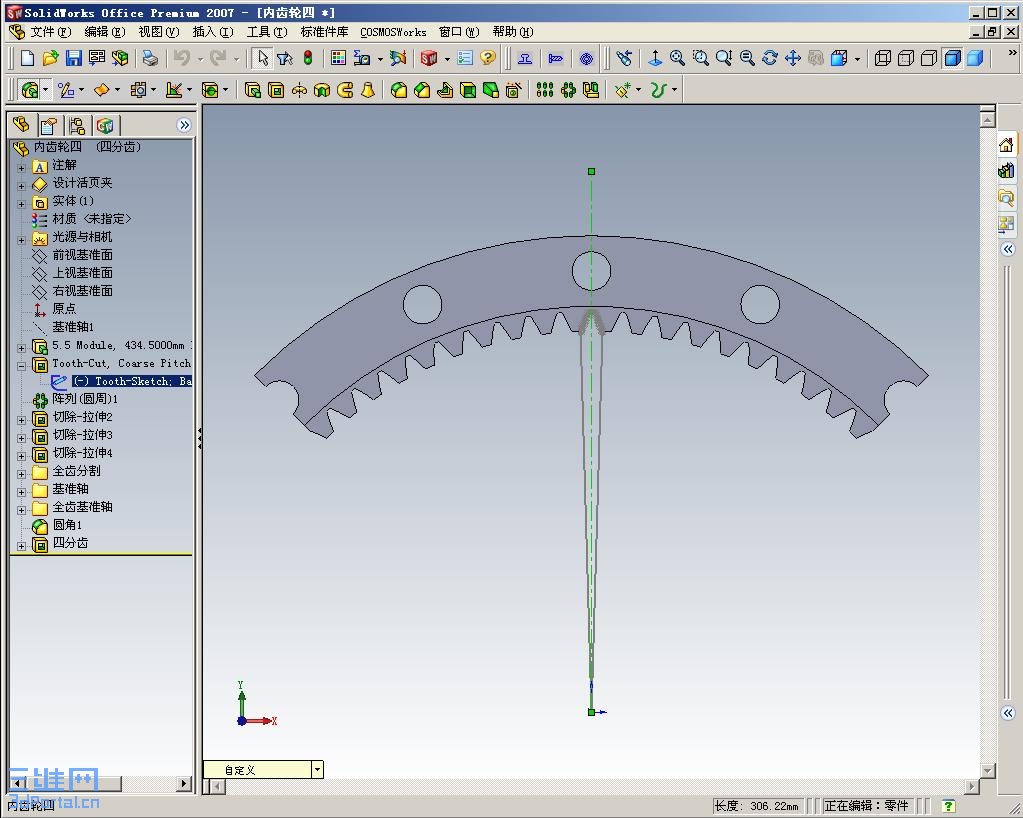Click the Make Drawing from Part icon
This screenshot has height=818, width=1023.
tap(97, 59)
